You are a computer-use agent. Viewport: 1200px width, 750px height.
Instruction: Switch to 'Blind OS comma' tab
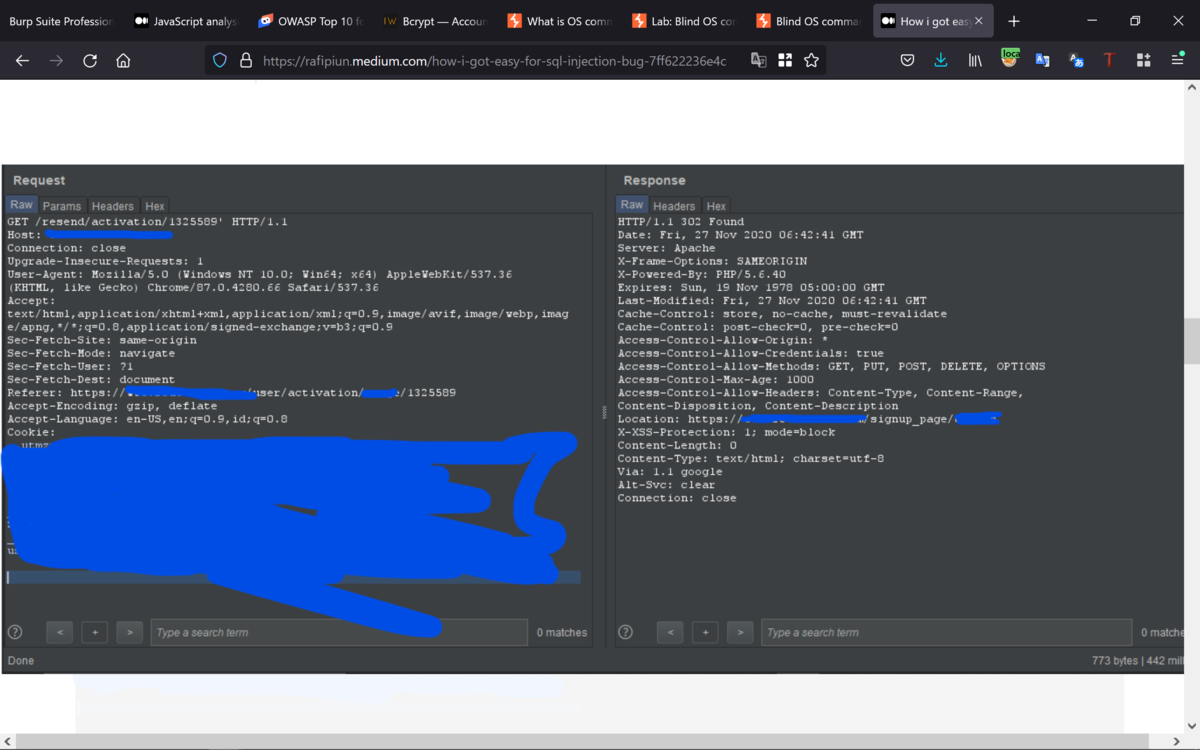[808, 21]
